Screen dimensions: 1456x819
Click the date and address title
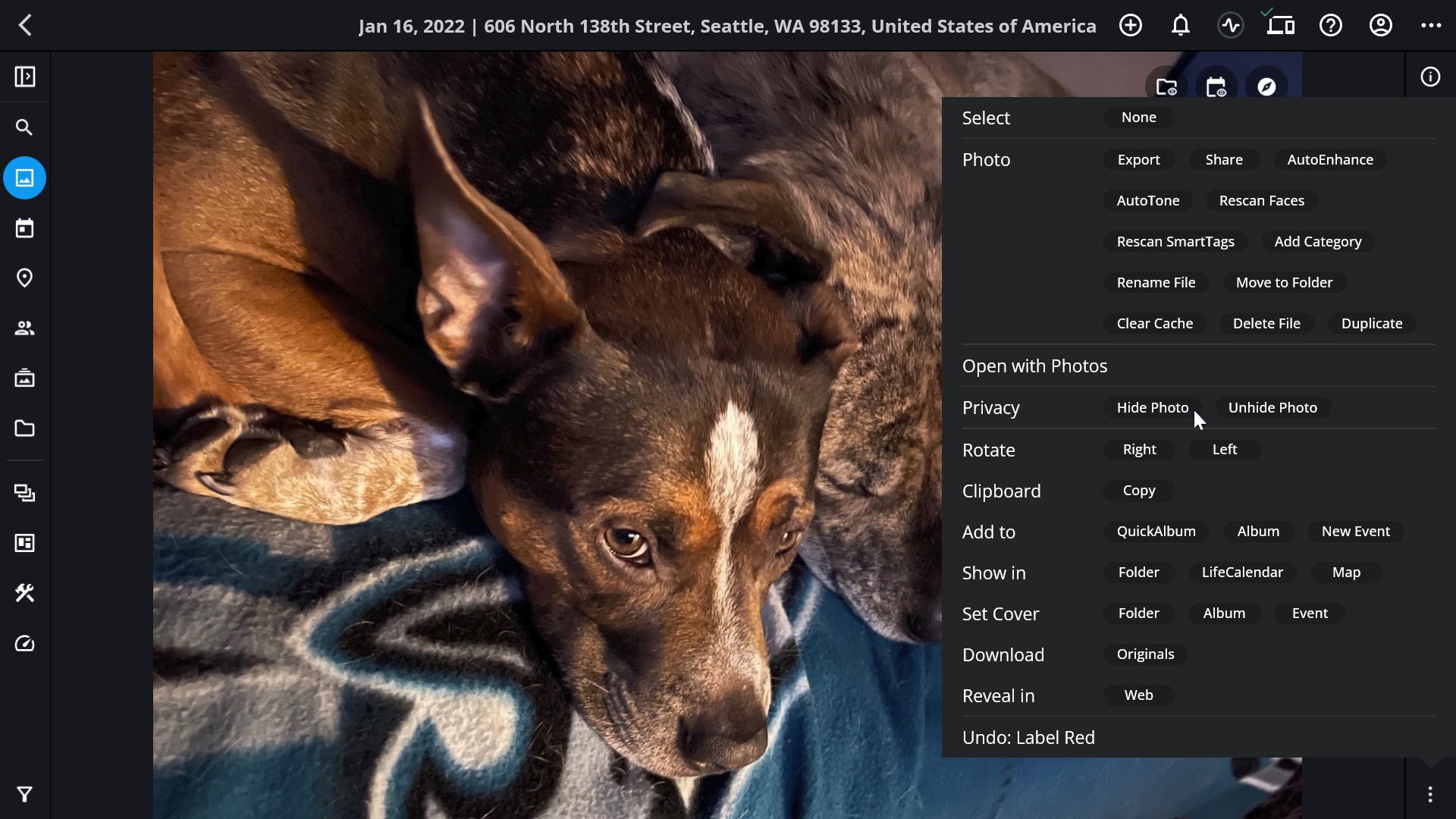tap(727, 27)
